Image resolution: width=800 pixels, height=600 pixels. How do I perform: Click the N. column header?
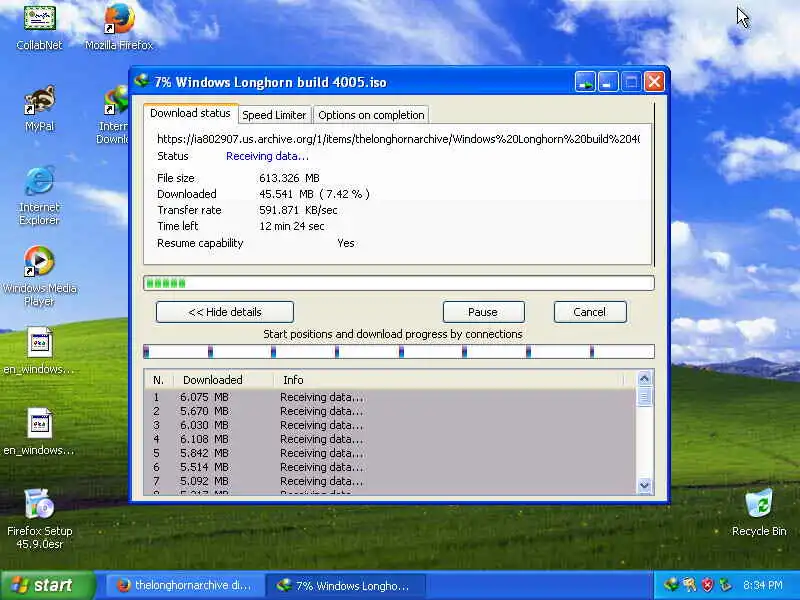pos(159,380)
